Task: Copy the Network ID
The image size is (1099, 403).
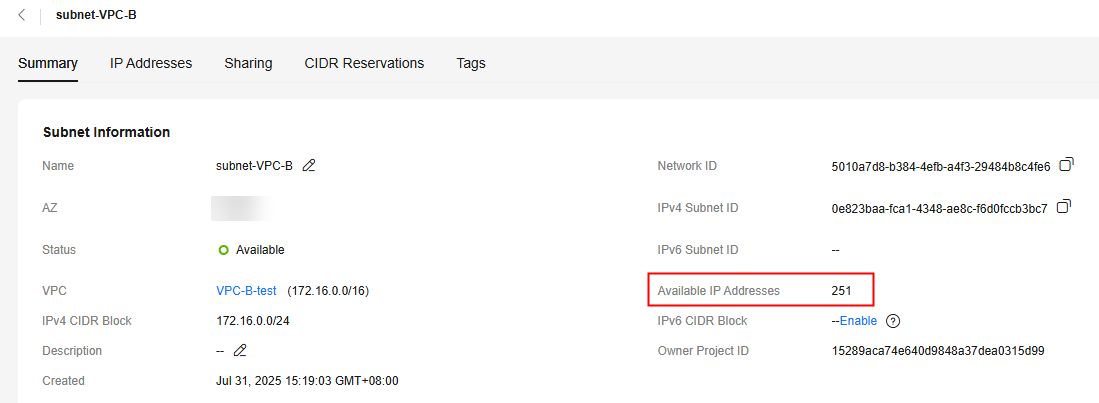Action: point(1066,164)
